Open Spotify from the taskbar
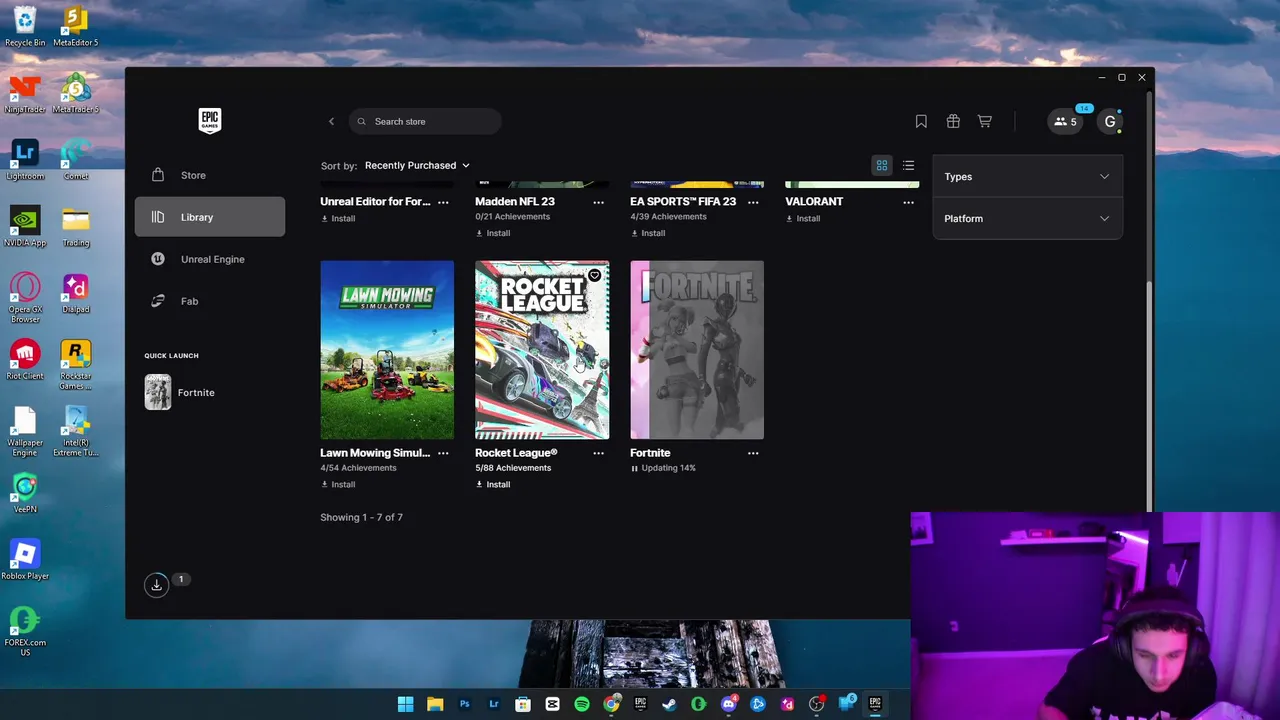The width and height of the screenshot is (1280, 720). [582, 704]
